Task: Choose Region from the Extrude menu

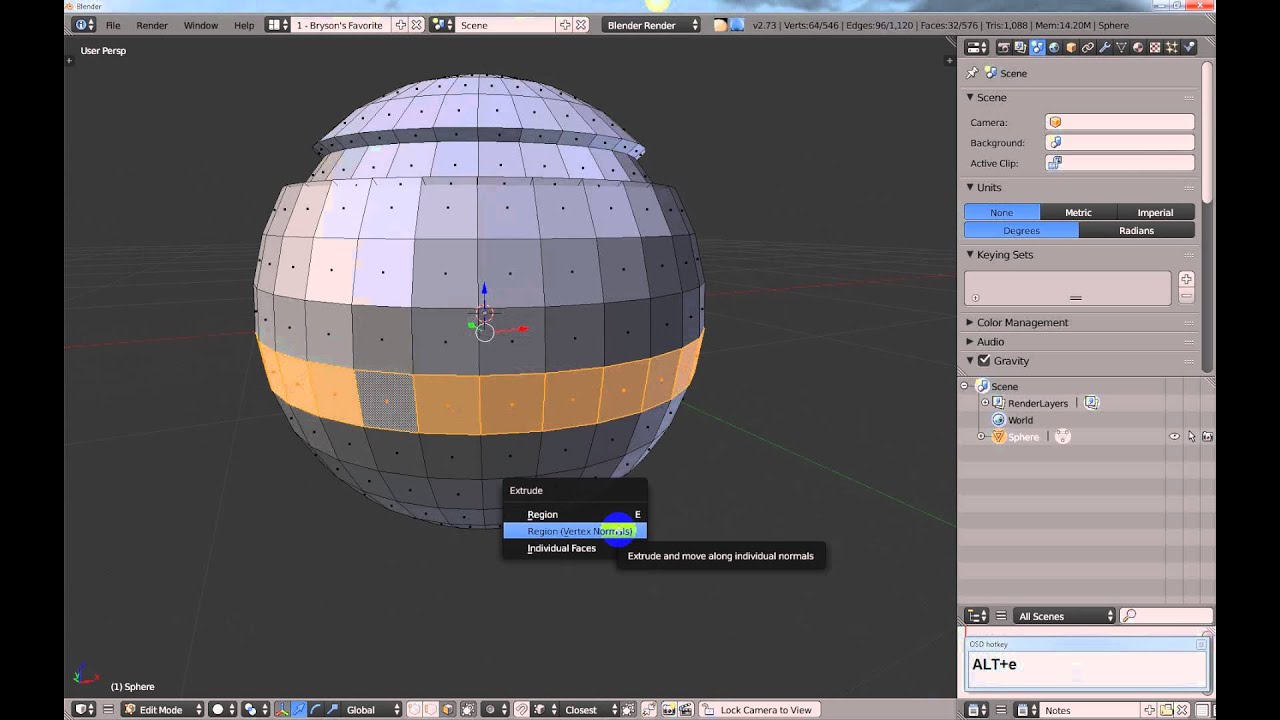Action: point(575,514)
